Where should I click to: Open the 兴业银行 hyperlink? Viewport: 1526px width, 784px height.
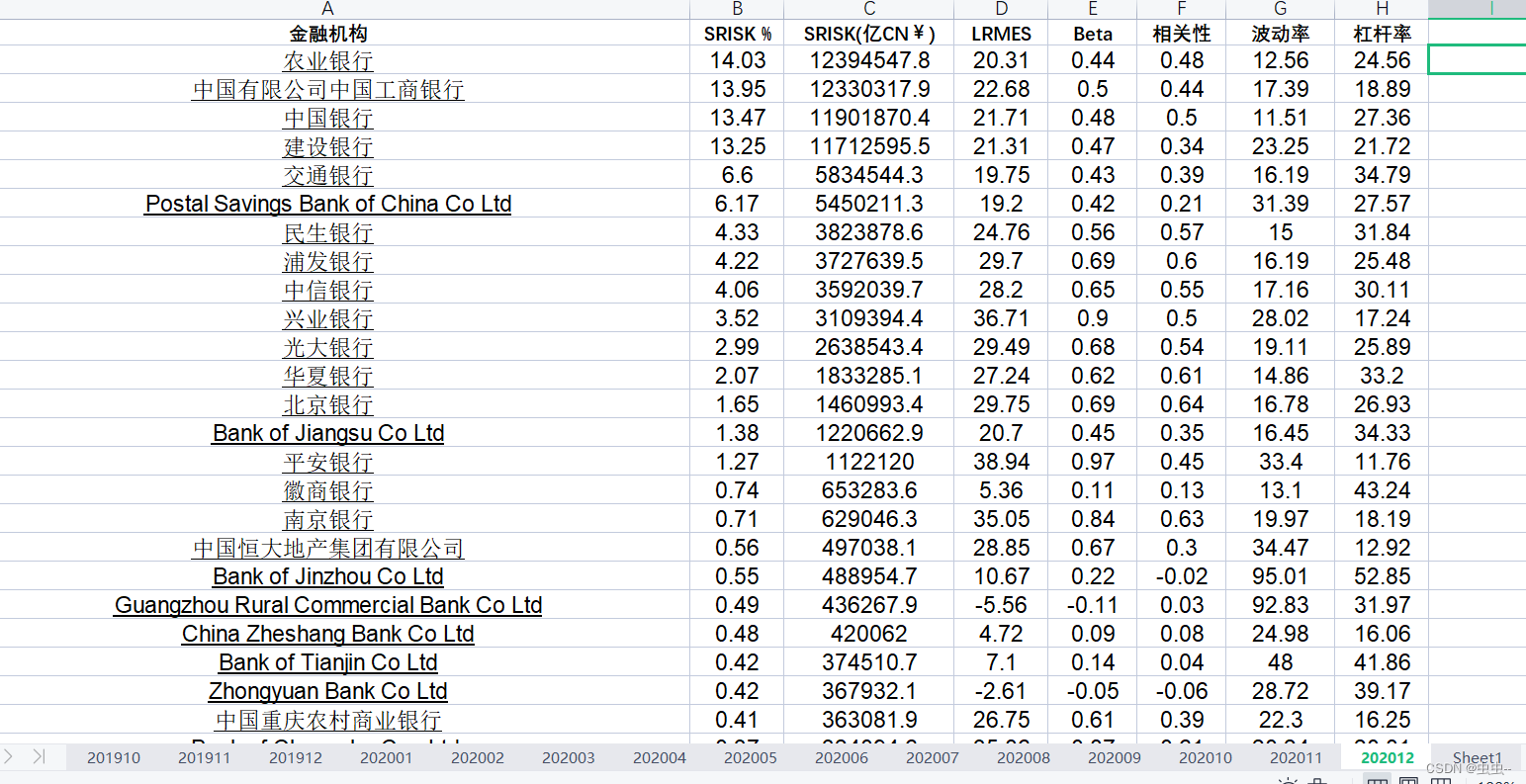click(328, 319)
